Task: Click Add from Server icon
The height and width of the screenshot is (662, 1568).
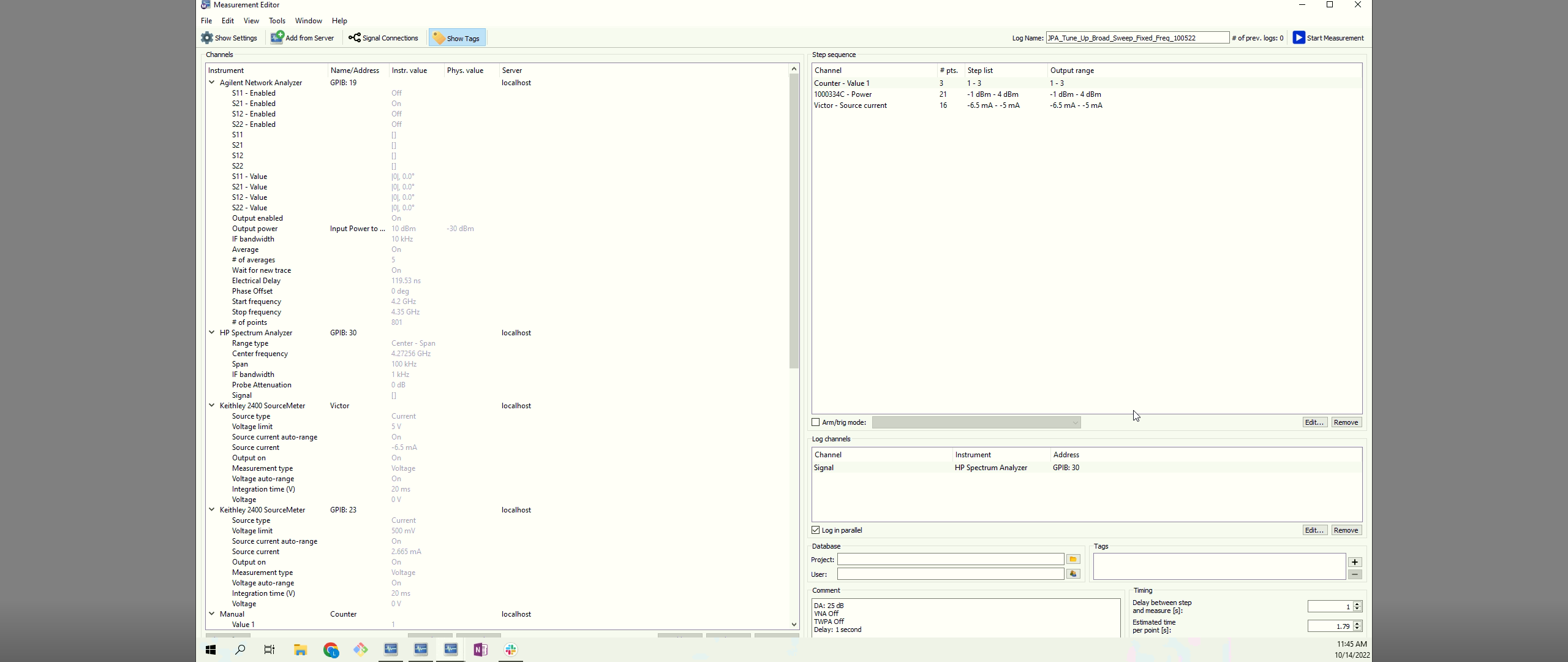Action: point(277,38)
